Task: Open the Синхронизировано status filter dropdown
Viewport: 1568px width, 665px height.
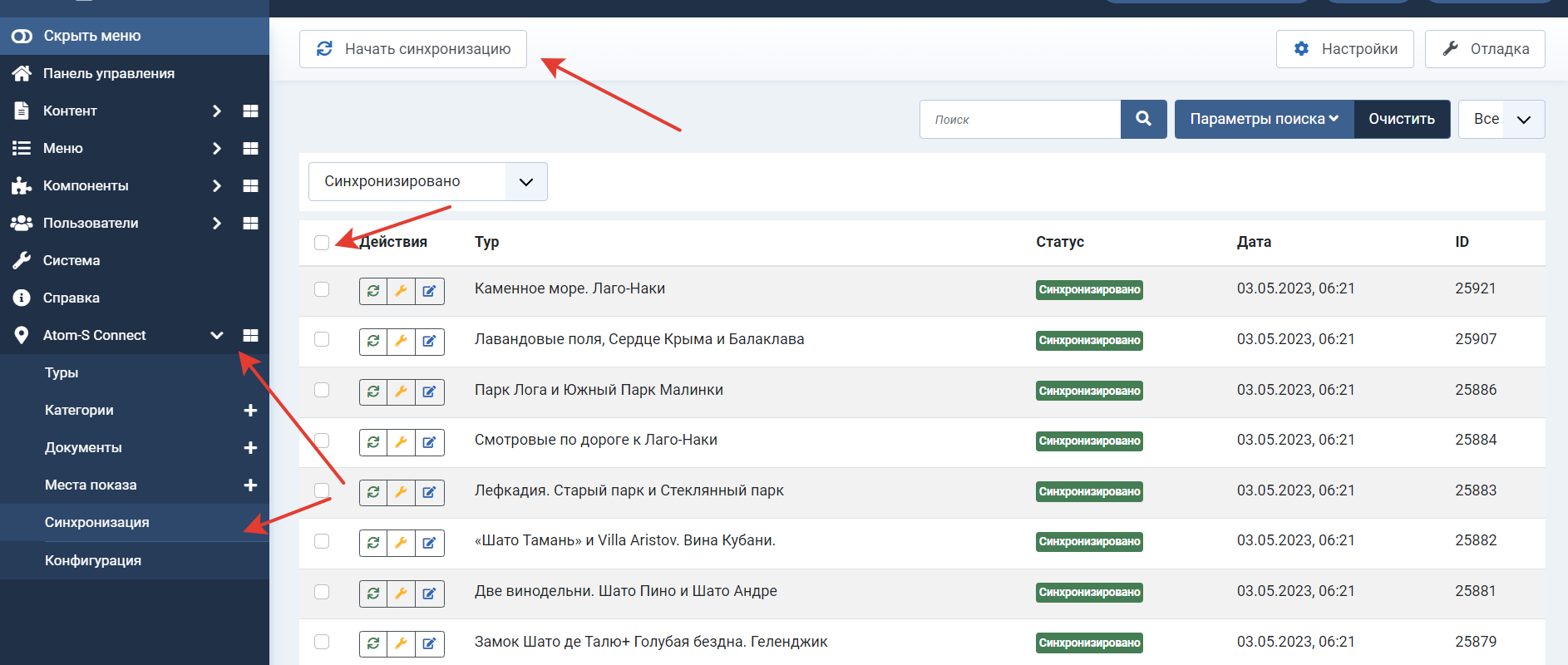Action: [428, 181]
